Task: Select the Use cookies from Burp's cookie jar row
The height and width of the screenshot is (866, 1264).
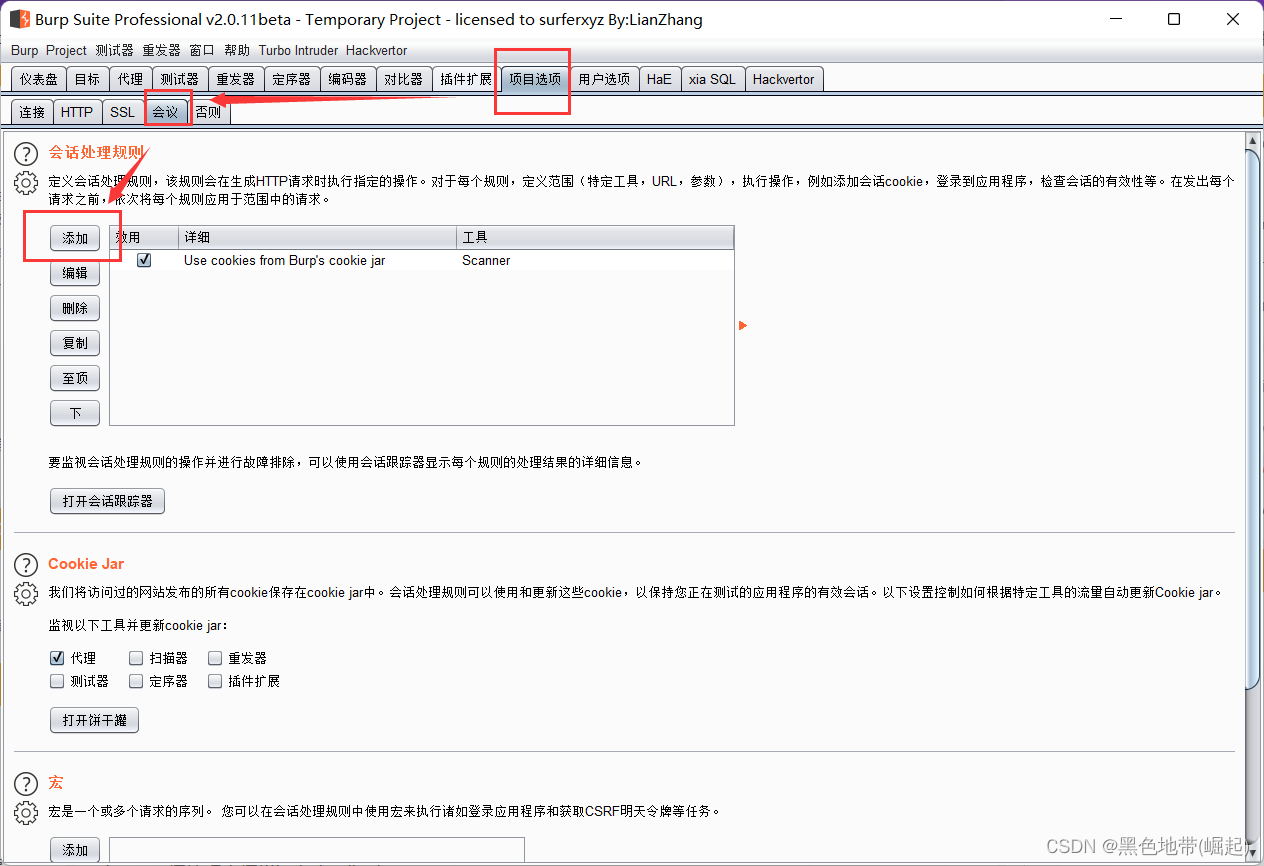Action: pos(422,260)
